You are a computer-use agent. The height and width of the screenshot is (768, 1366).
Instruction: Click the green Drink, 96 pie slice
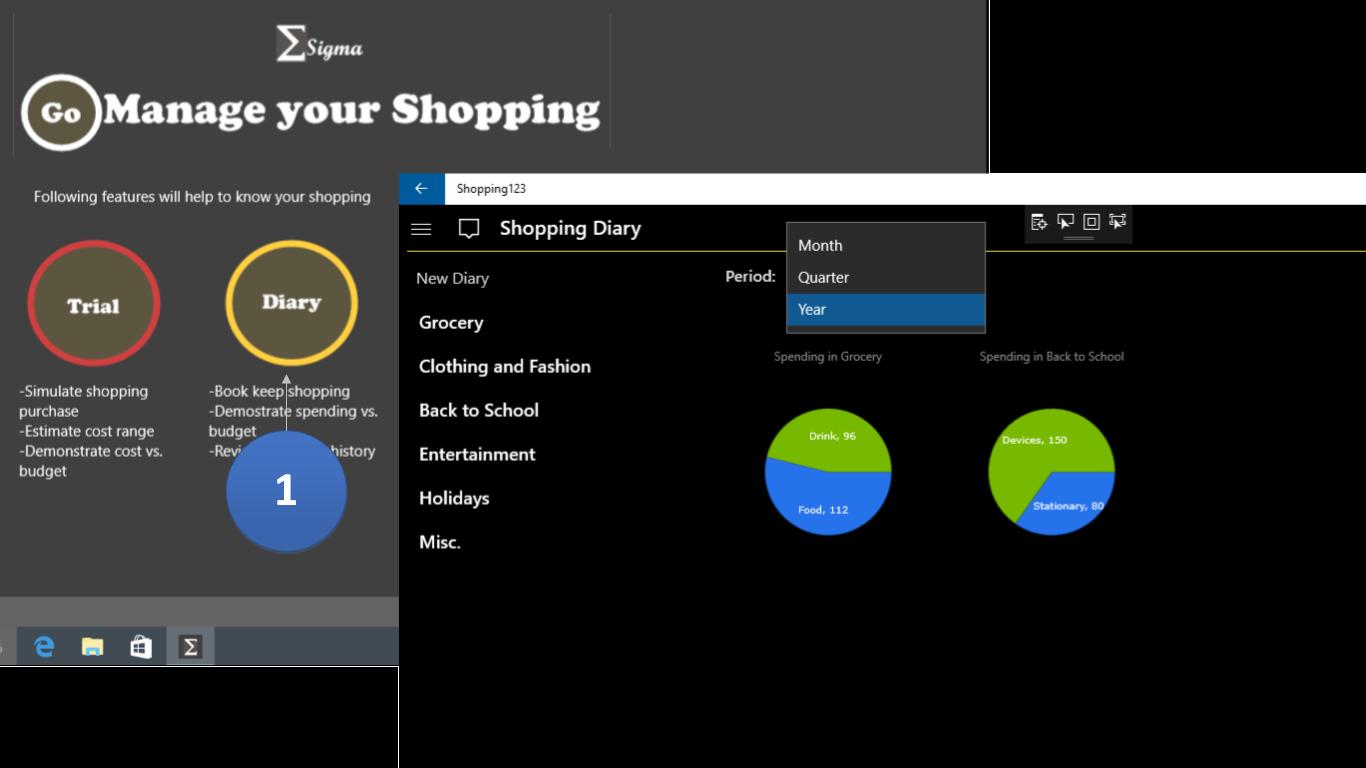pos(831,437)
